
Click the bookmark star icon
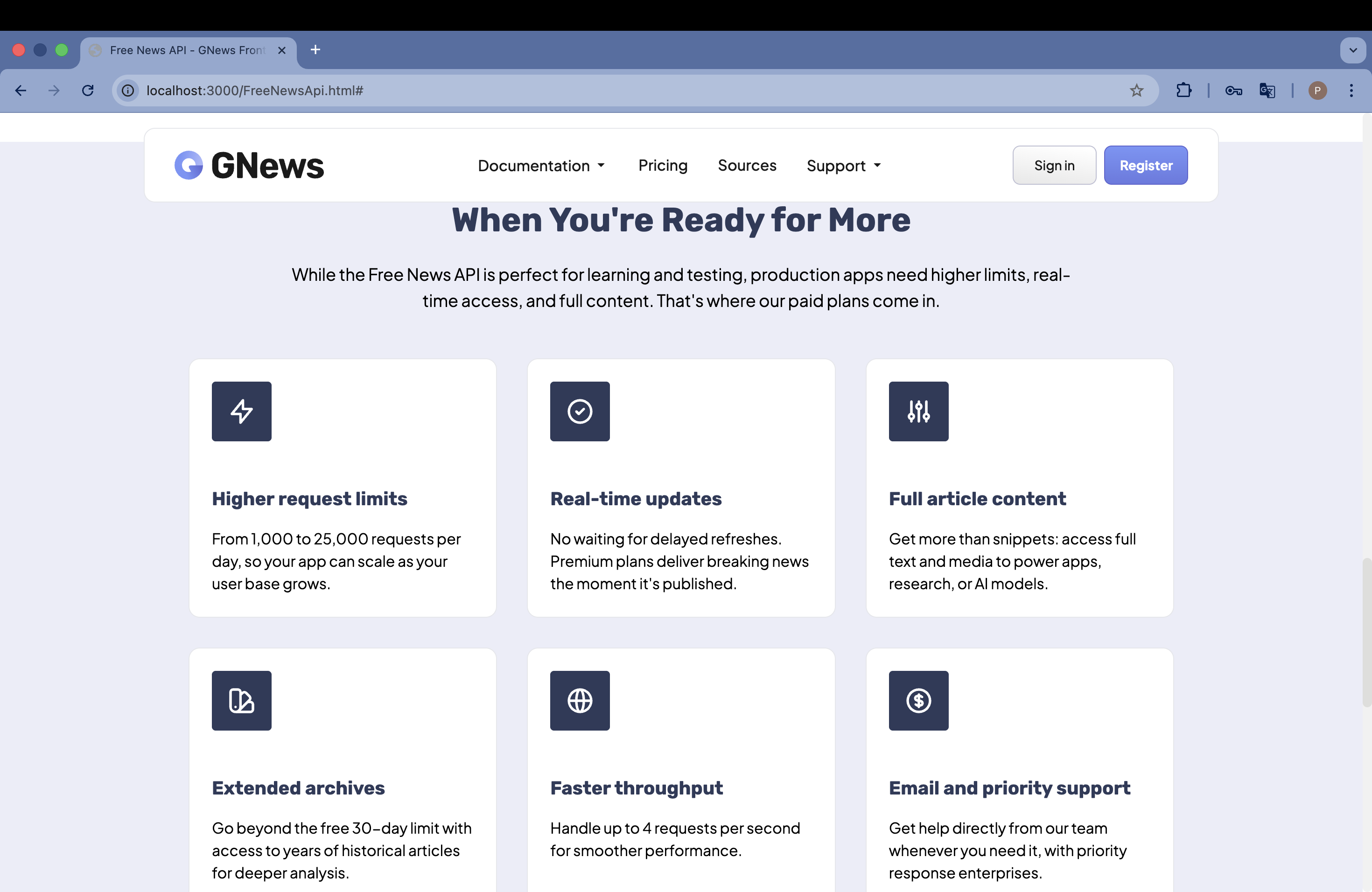tap(1136, 91)
